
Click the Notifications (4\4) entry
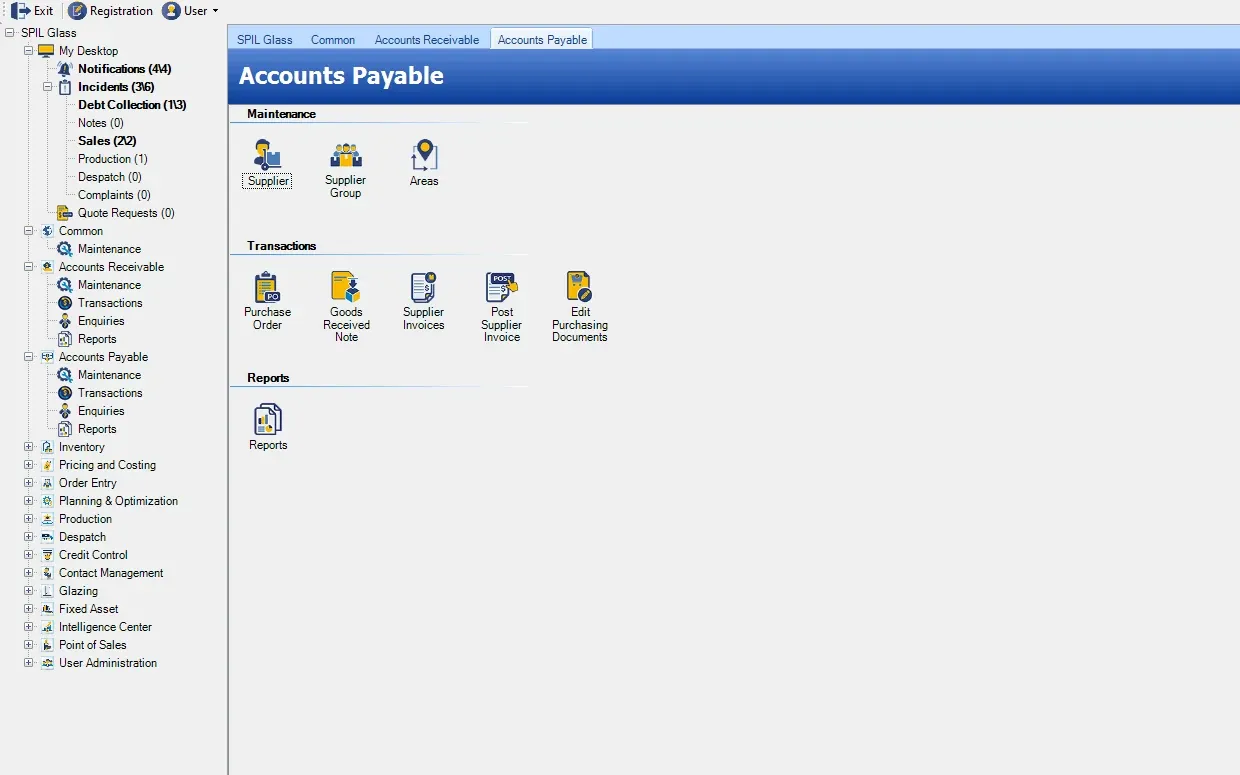click(x=125, y=69)
